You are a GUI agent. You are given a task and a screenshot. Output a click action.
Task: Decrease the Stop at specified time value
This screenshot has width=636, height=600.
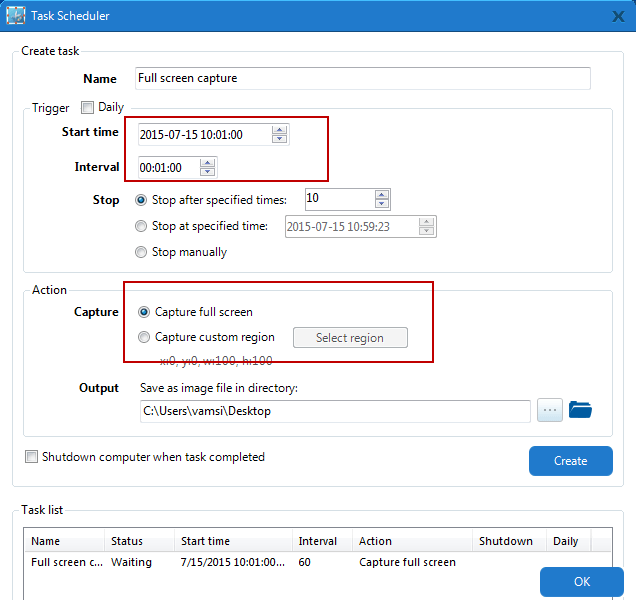click(426, 230)
